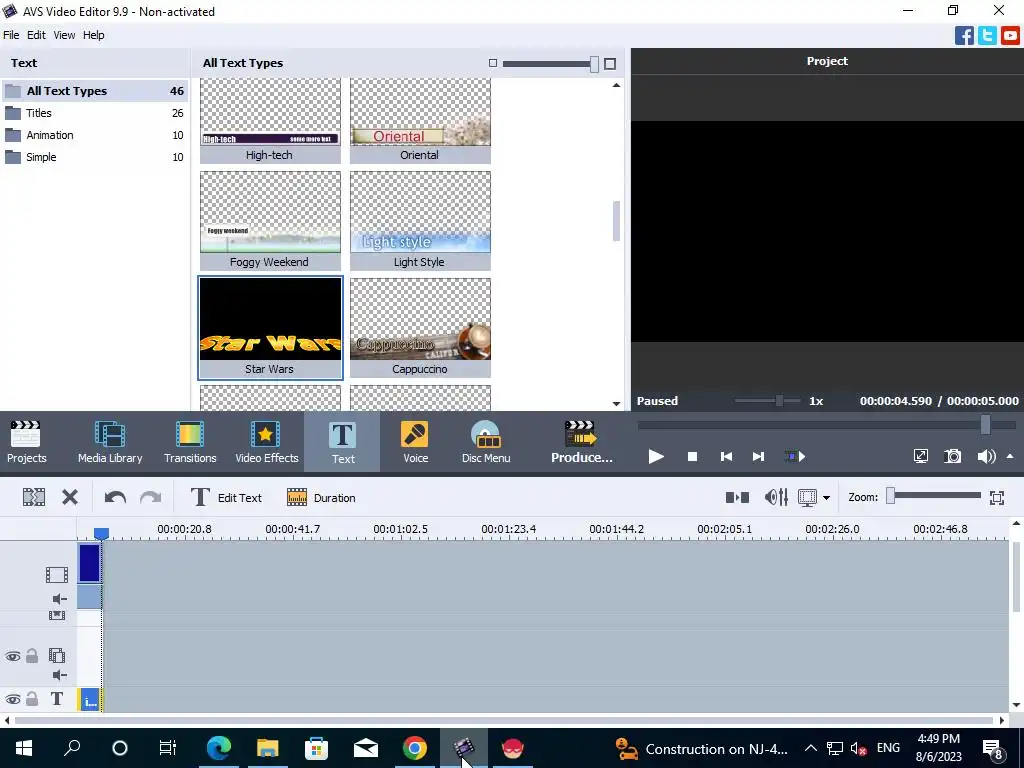Select the Light Style text preset
Image resolution: width=1024 pixels, height=768 pixels.
click(420, 220)
